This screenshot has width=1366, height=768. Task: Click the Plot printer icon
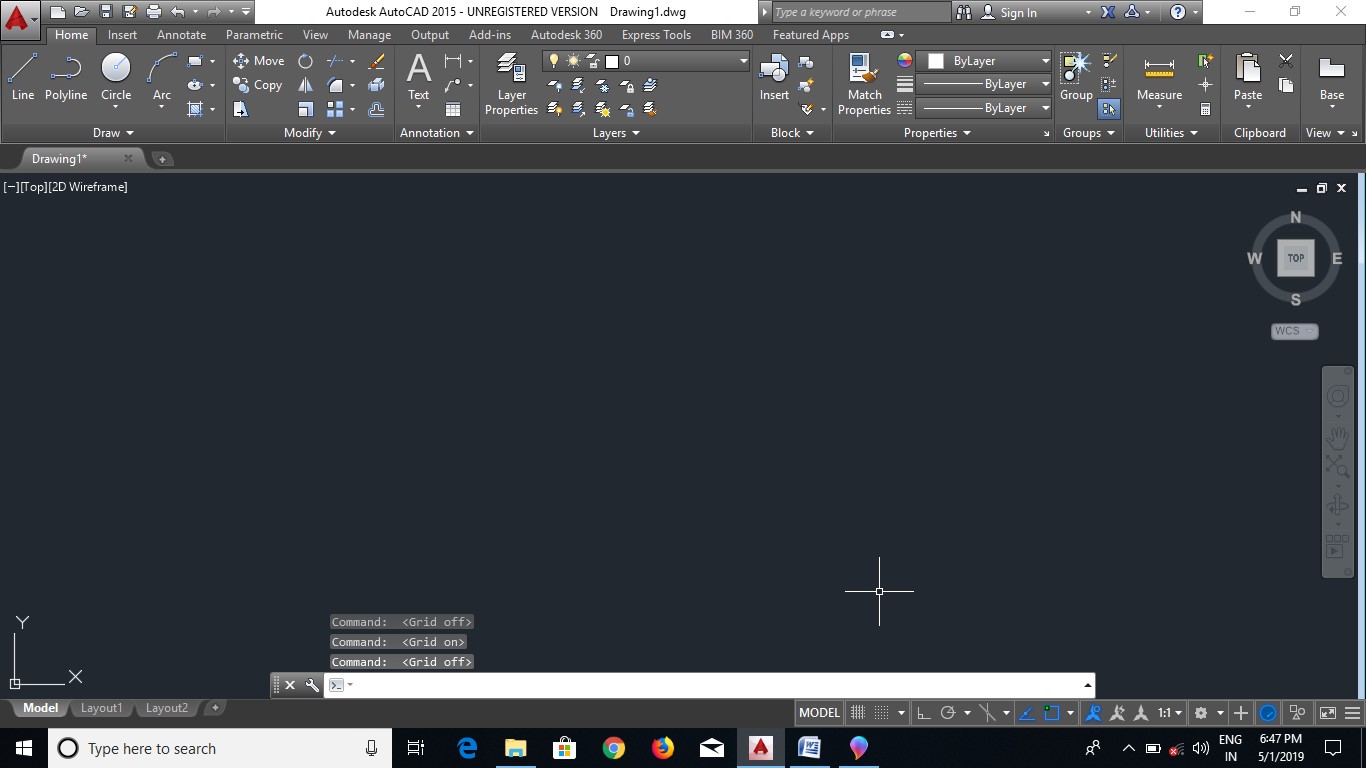tap(153, 12)
